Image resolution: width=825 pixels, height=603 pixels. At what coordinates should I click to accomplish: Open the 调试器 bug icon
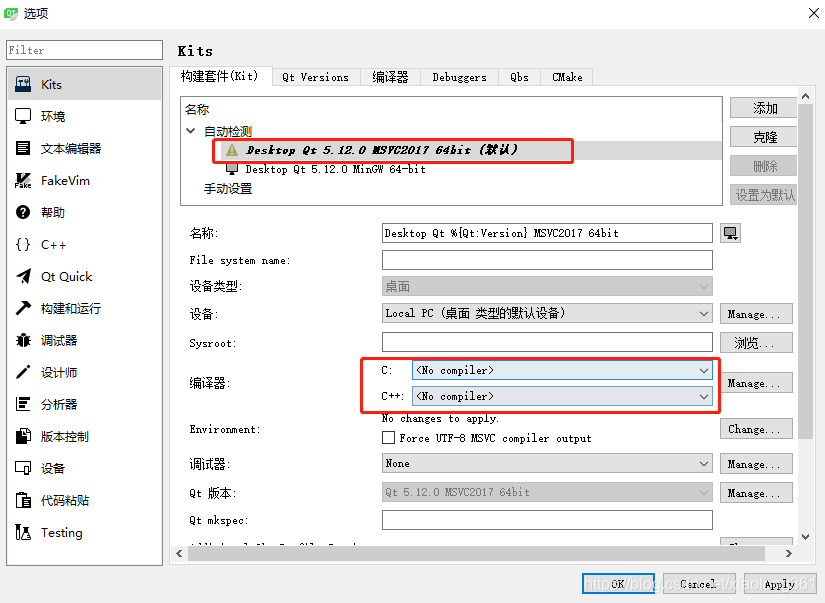(x=23, y=340)
